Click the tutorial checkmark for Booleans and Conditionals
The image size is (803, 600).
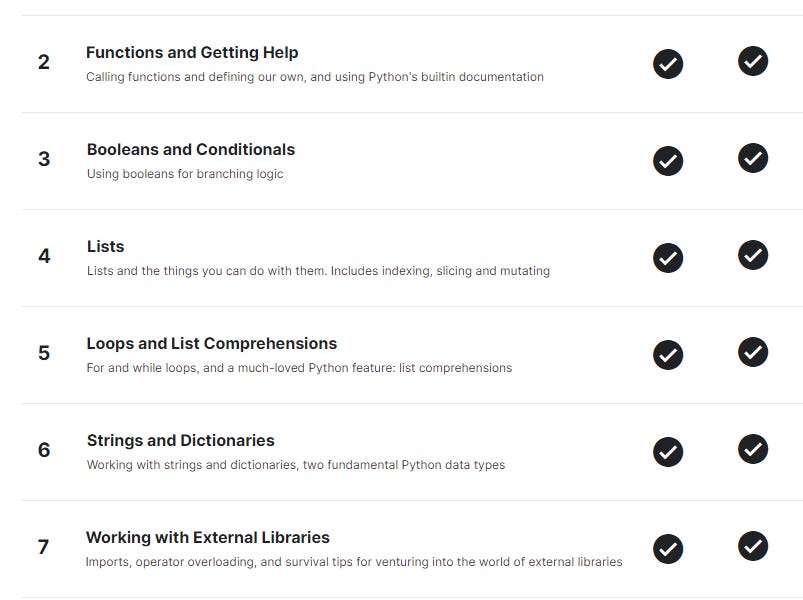point(667,161)
